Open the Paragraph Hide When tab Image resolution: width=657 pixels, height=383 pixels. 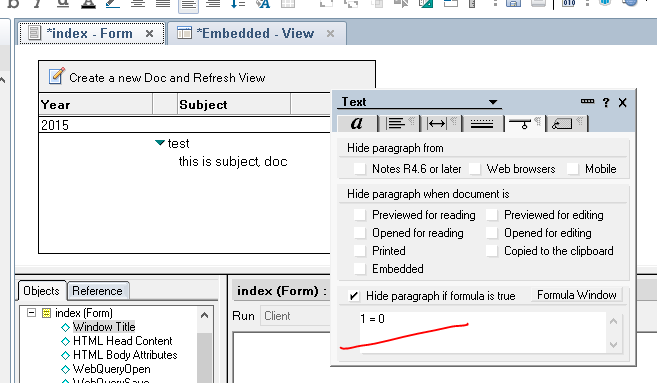524,123
